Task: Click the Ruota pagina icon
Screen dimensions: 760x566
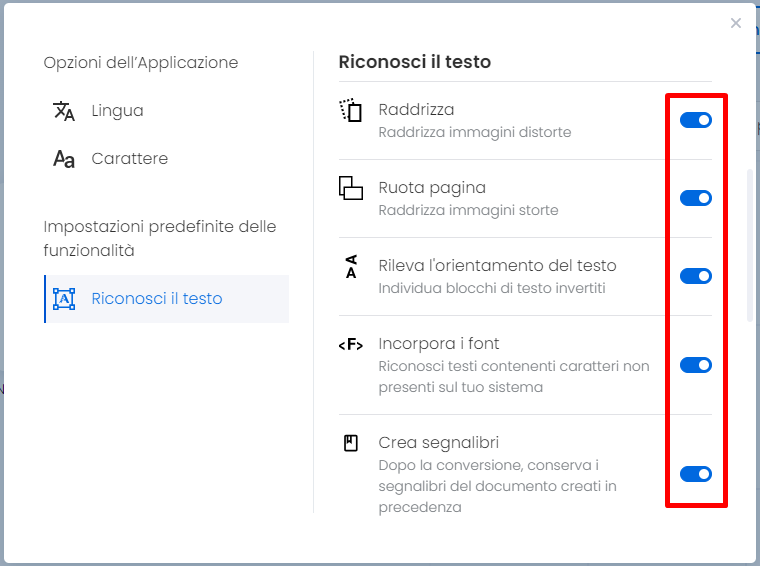Action: pos(350,188)
